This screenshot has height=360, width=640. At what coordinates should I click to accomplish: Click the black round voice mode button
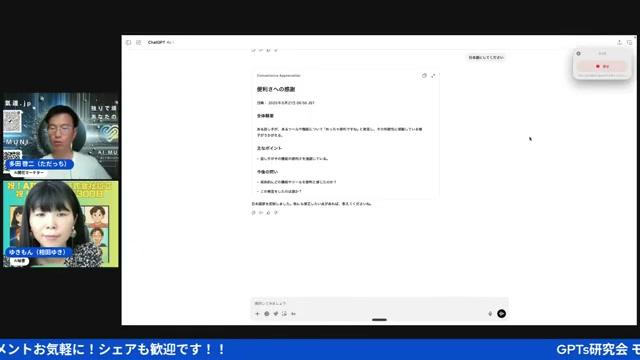[x=502, y=313]
